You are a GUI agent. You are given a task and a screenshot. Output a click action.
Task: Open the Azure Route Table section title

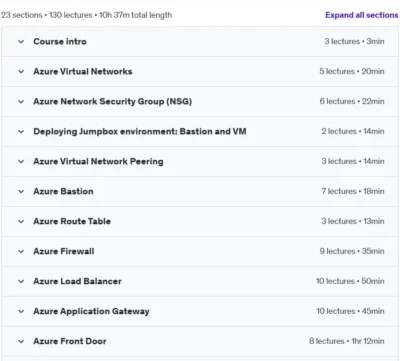pos(72,221)
